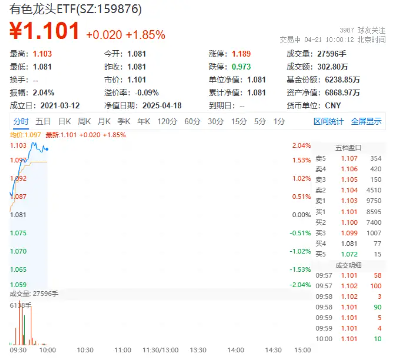The image size is (395, 362).
Task: Select the 买4 bid row with 77
Action: [x=349, y=244]
